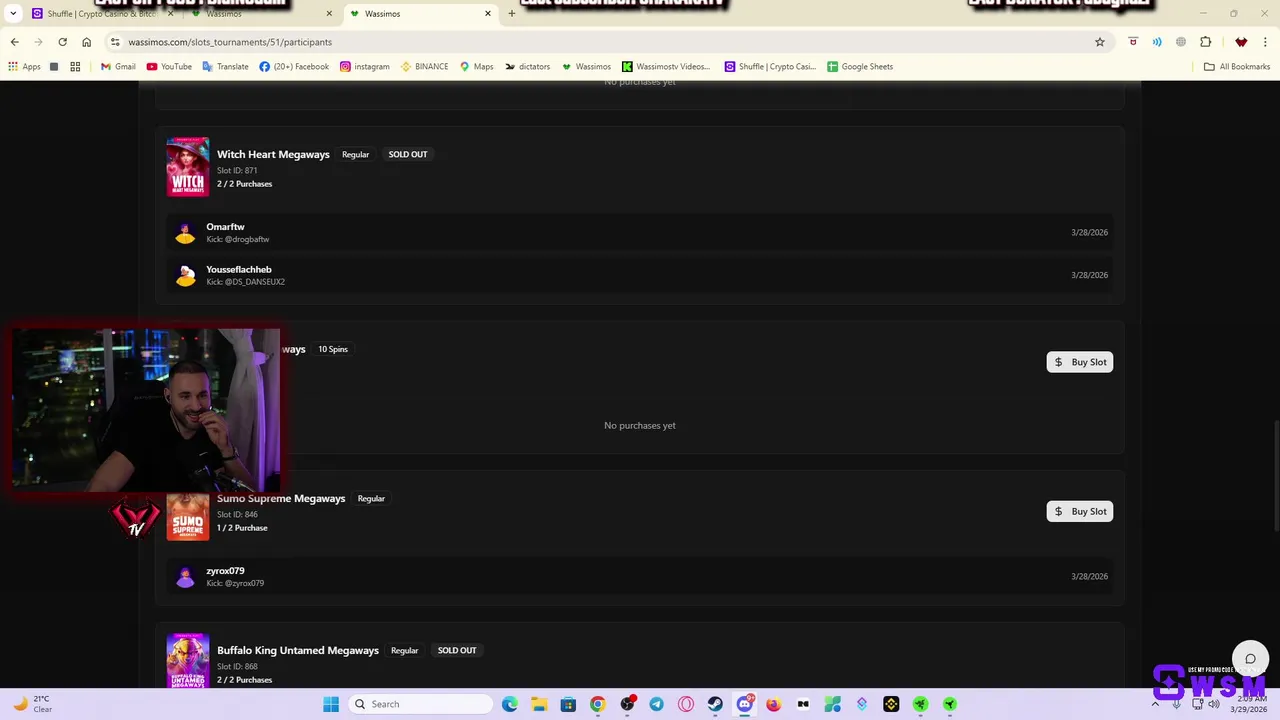This screenshot has height=720, width=1280.
Task: Open Google Chrome from the taskbar
Action: tap(597, 704)
